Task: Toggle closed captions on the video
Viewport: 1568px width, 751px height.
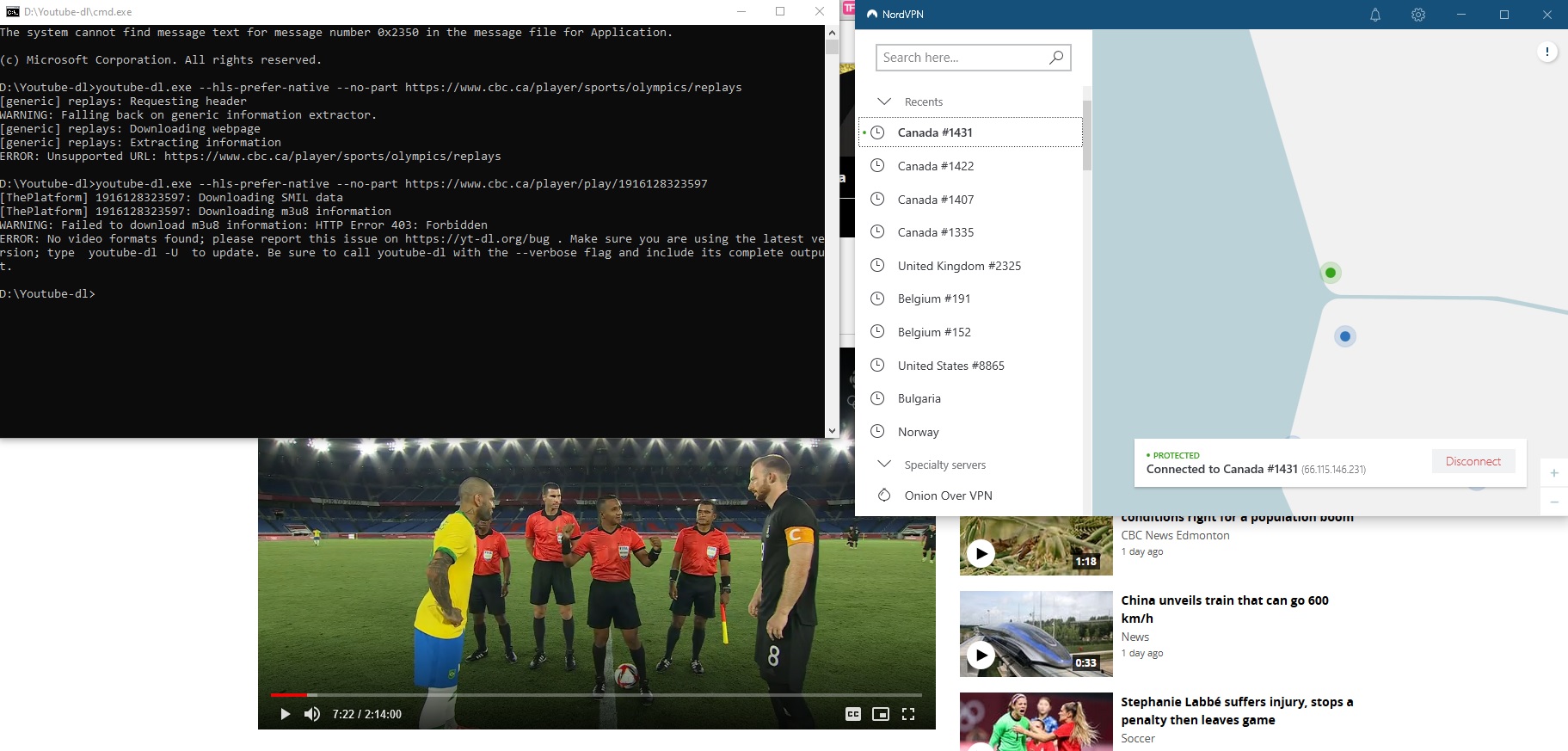Action: point(853,714)
